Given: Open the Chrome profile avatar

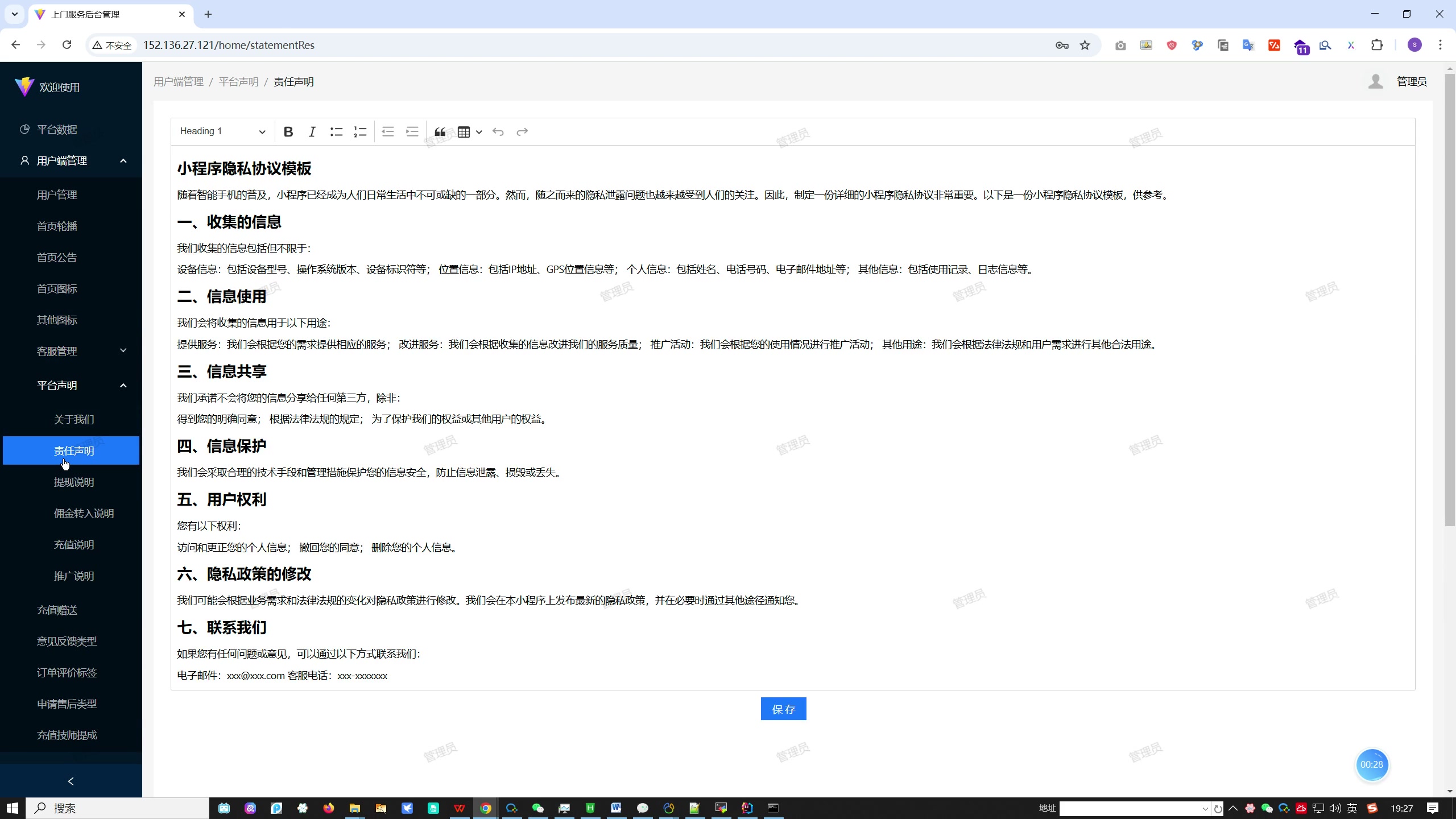Looking at the screenshot, I should (1414, 45).
